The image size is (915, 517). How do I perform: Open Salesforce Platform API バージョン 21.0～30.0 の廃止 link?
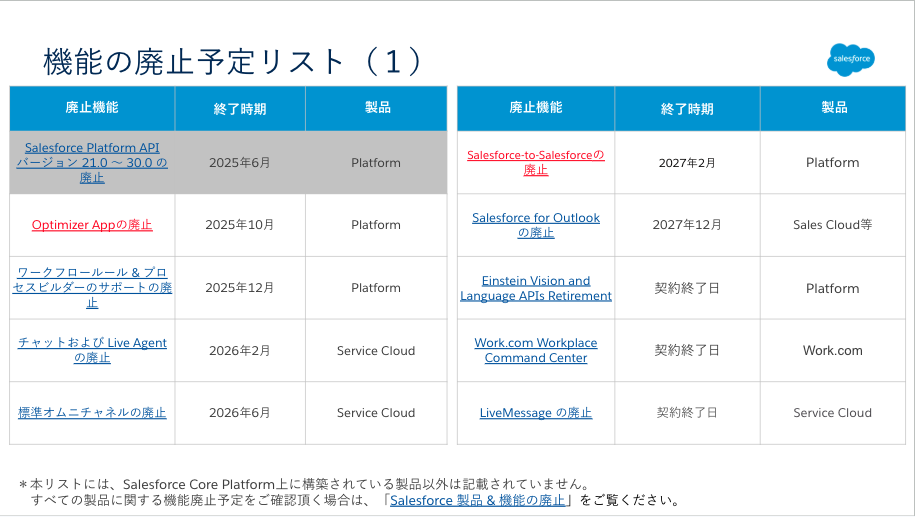pos(92,163)
